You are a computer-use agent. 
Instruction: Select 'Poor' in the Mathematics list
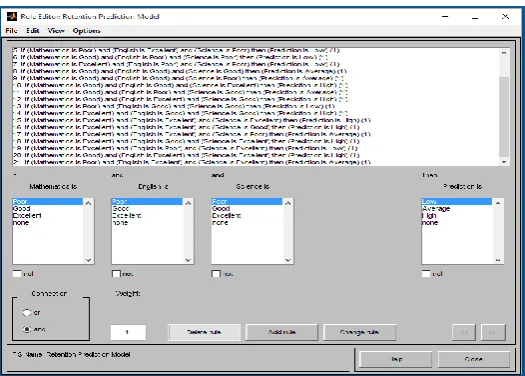click(48, 202)
